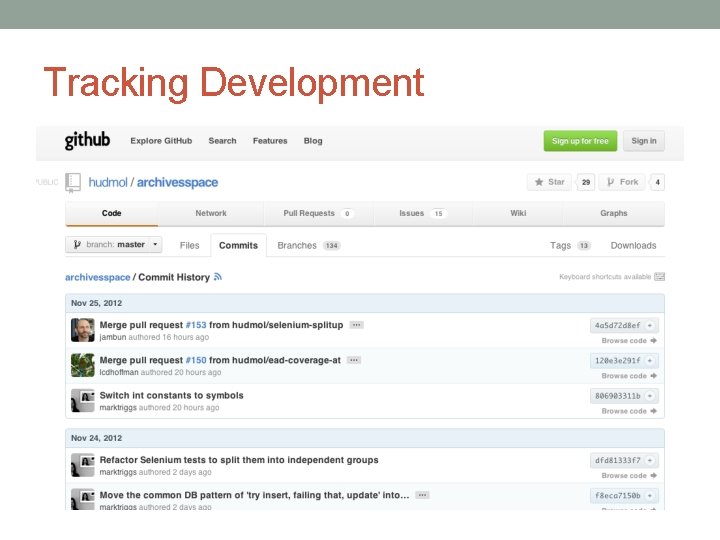This screenshot has height=540, width=720.
Task: Click lcdhoffman's avatar thumbnail
Action: 83,365
